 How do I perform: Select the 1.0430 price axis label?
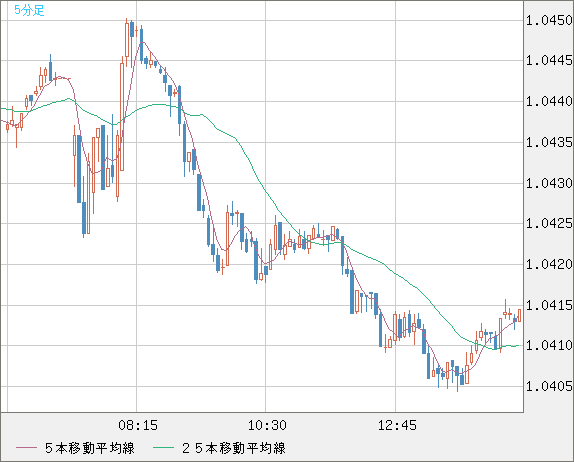point(549,183)
